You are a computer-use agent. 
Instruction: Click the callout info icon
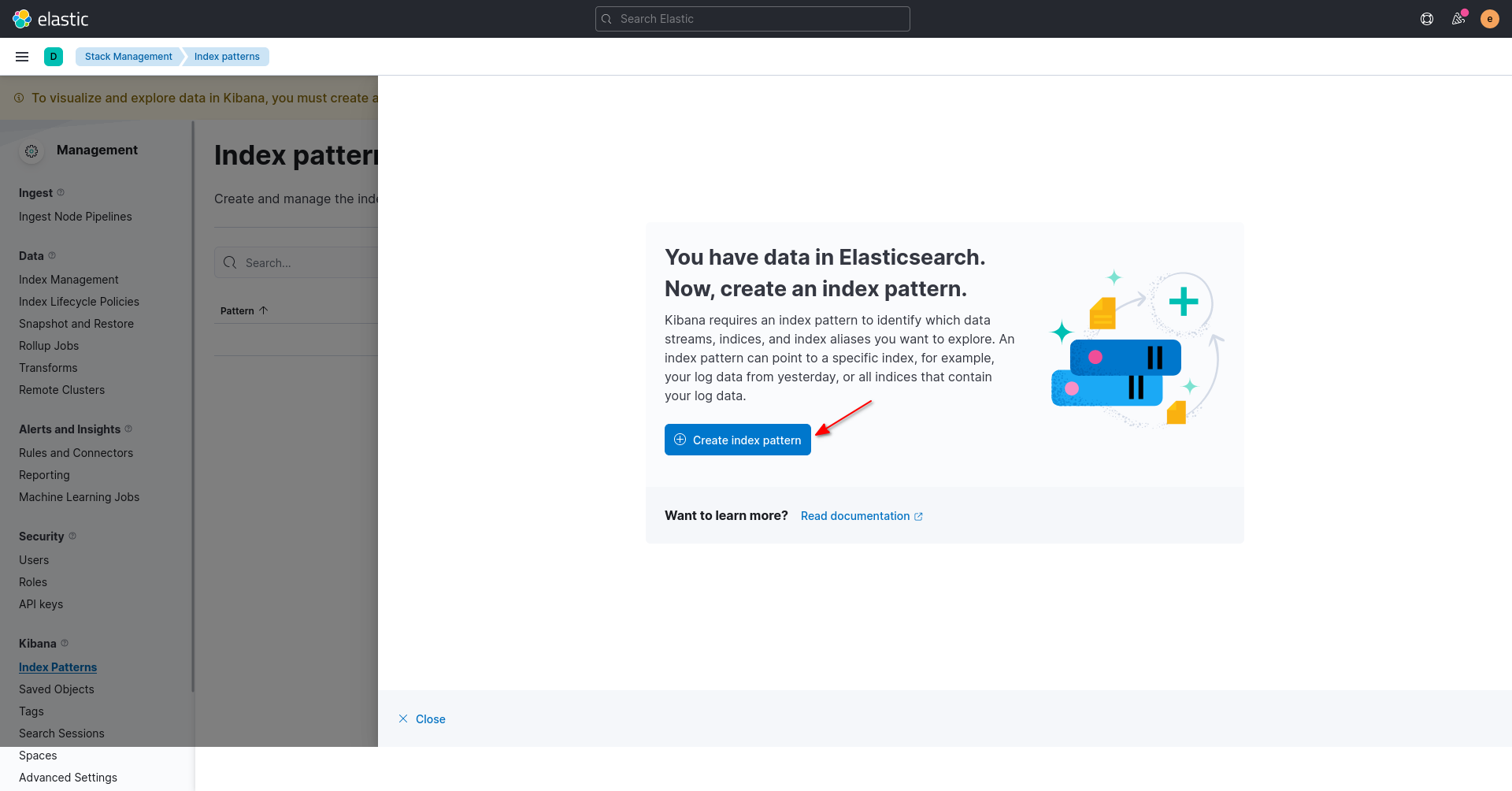(x=19, y=98)
